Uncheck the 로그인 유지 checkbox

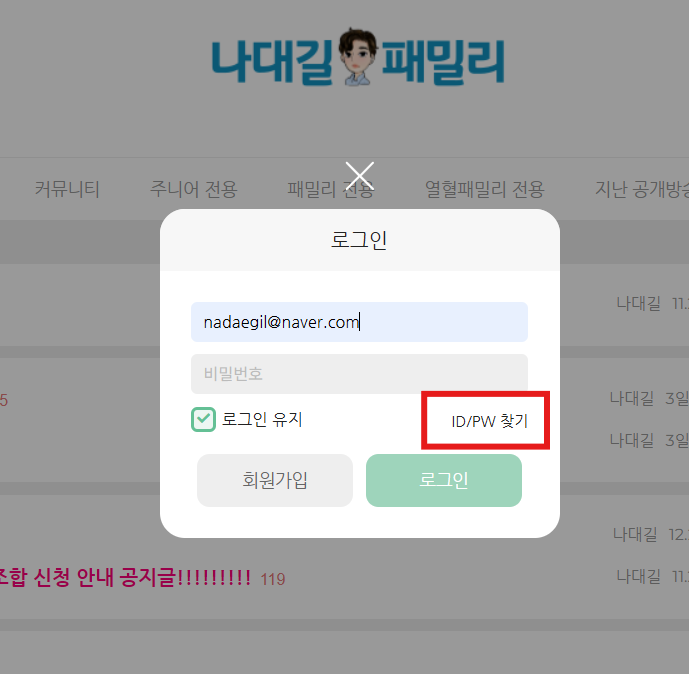tap(203, 419)
